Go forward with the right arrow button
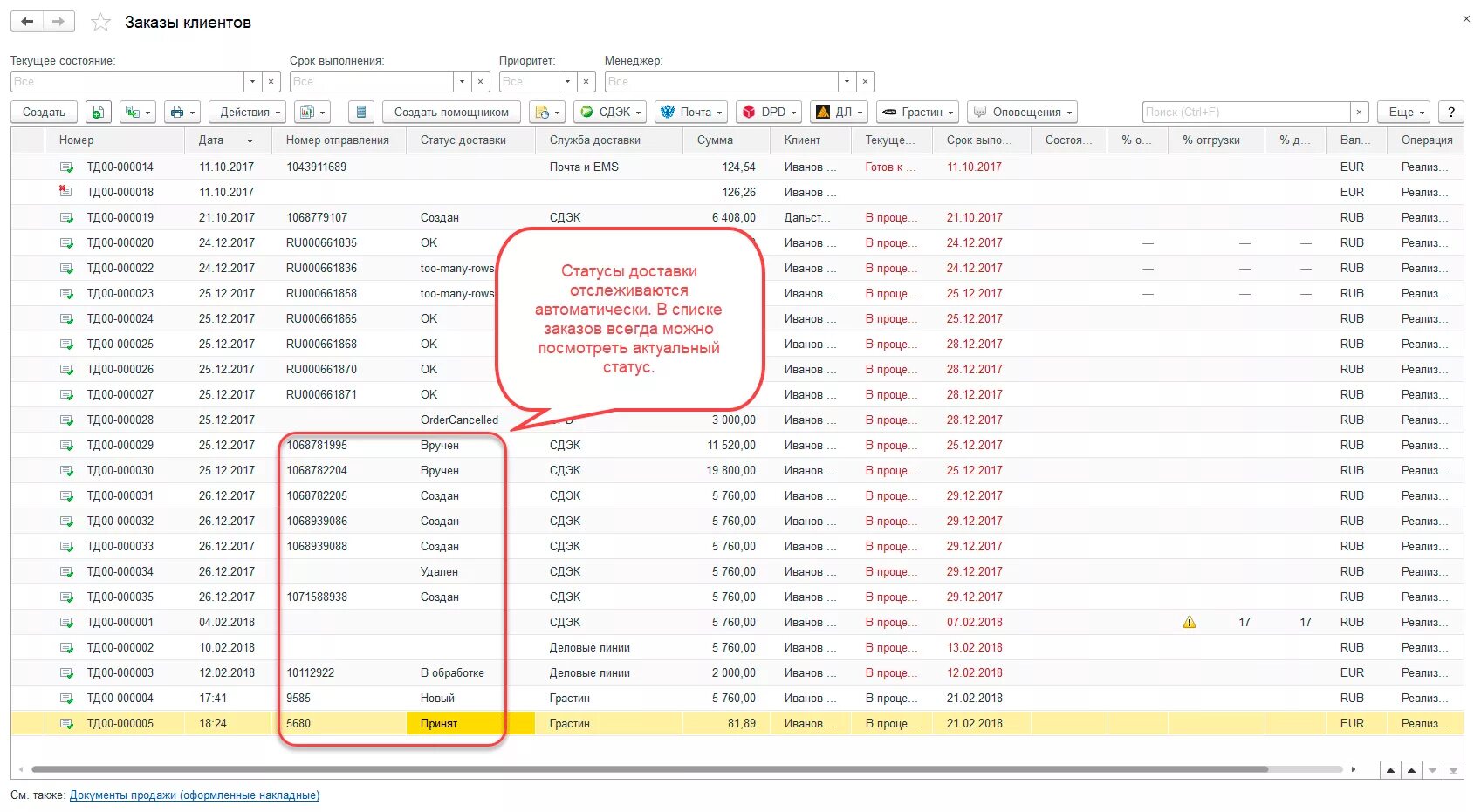Screen dimensions: 1481x812 tap(58, 22)
